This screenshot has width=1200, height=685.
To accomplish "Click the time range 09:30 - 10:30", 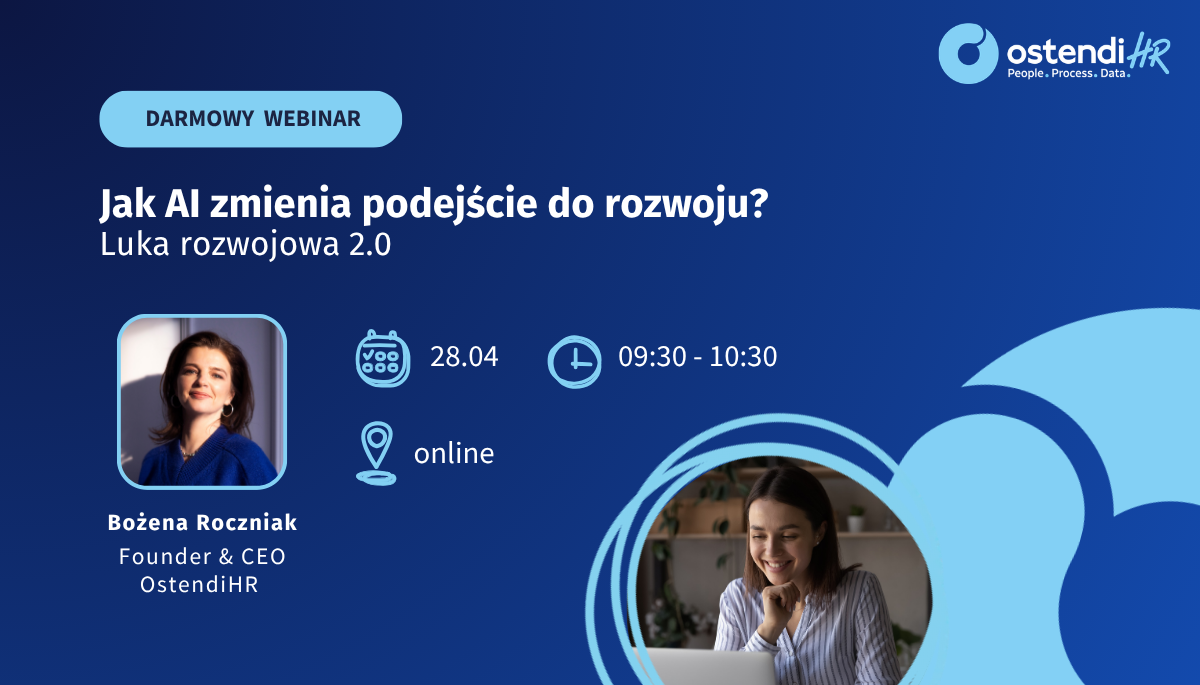I will pyautogui.click(x=697, y=357).
